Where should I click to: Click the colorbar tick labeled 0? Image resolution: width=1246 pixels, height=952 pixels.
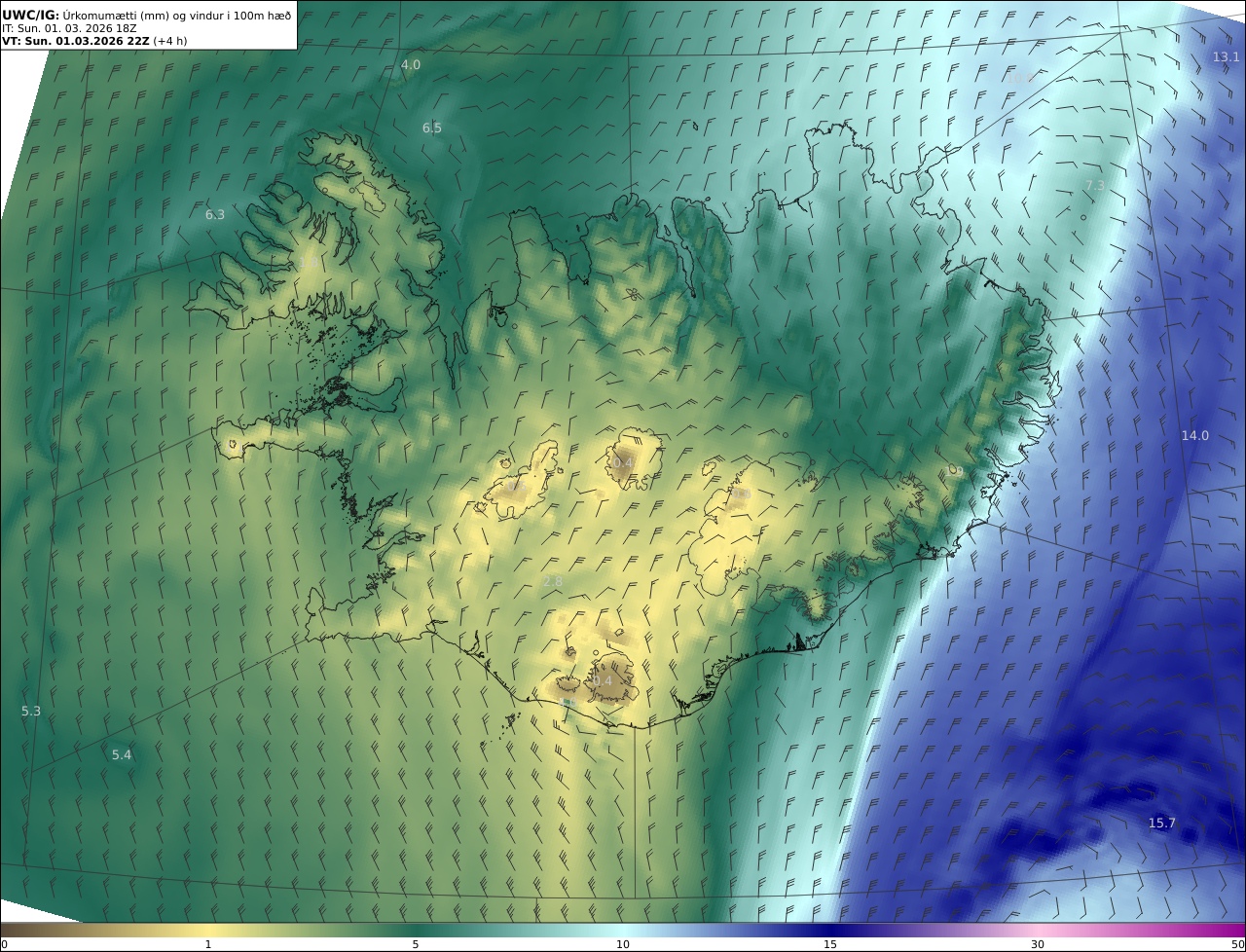click(4, 944)
